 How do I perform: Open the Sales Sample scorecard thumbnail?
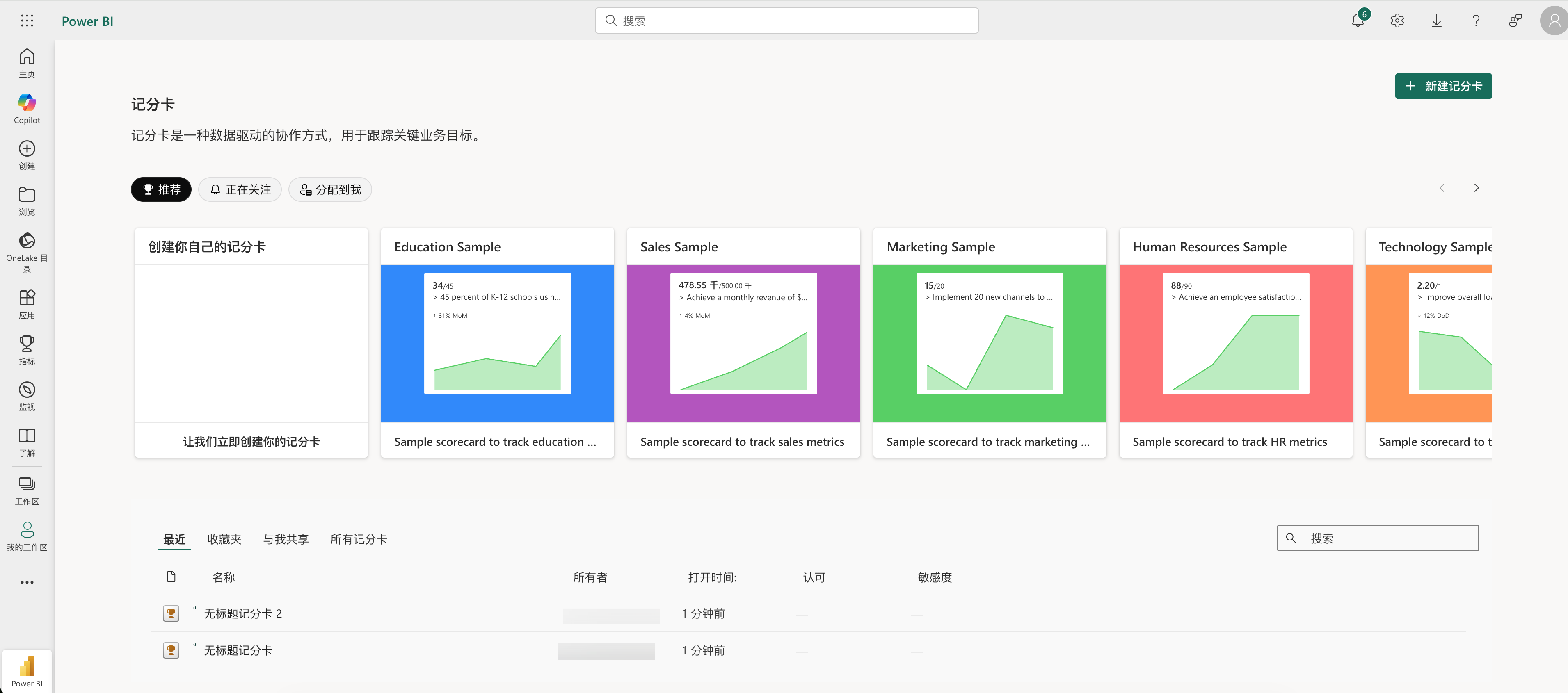click(743, 342)
